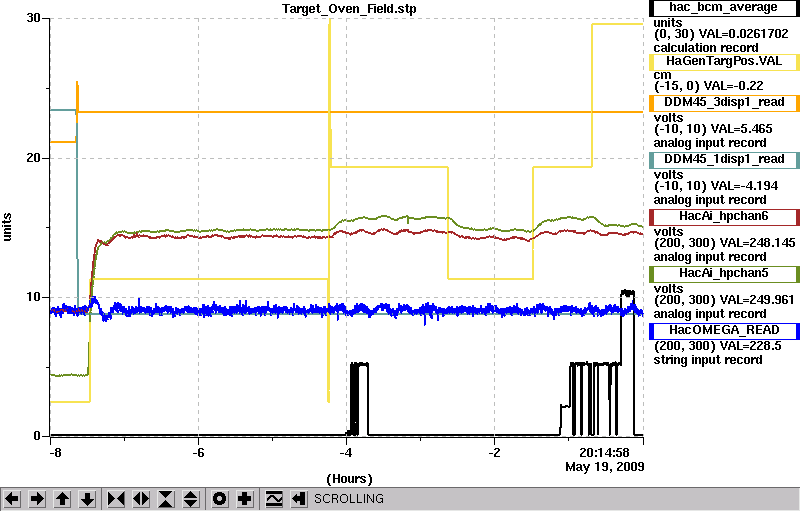Image resolution: width=800 pixels, height=511 pixels.
Task: Click the 20 y-axis tick label
Action: [34, 158]
